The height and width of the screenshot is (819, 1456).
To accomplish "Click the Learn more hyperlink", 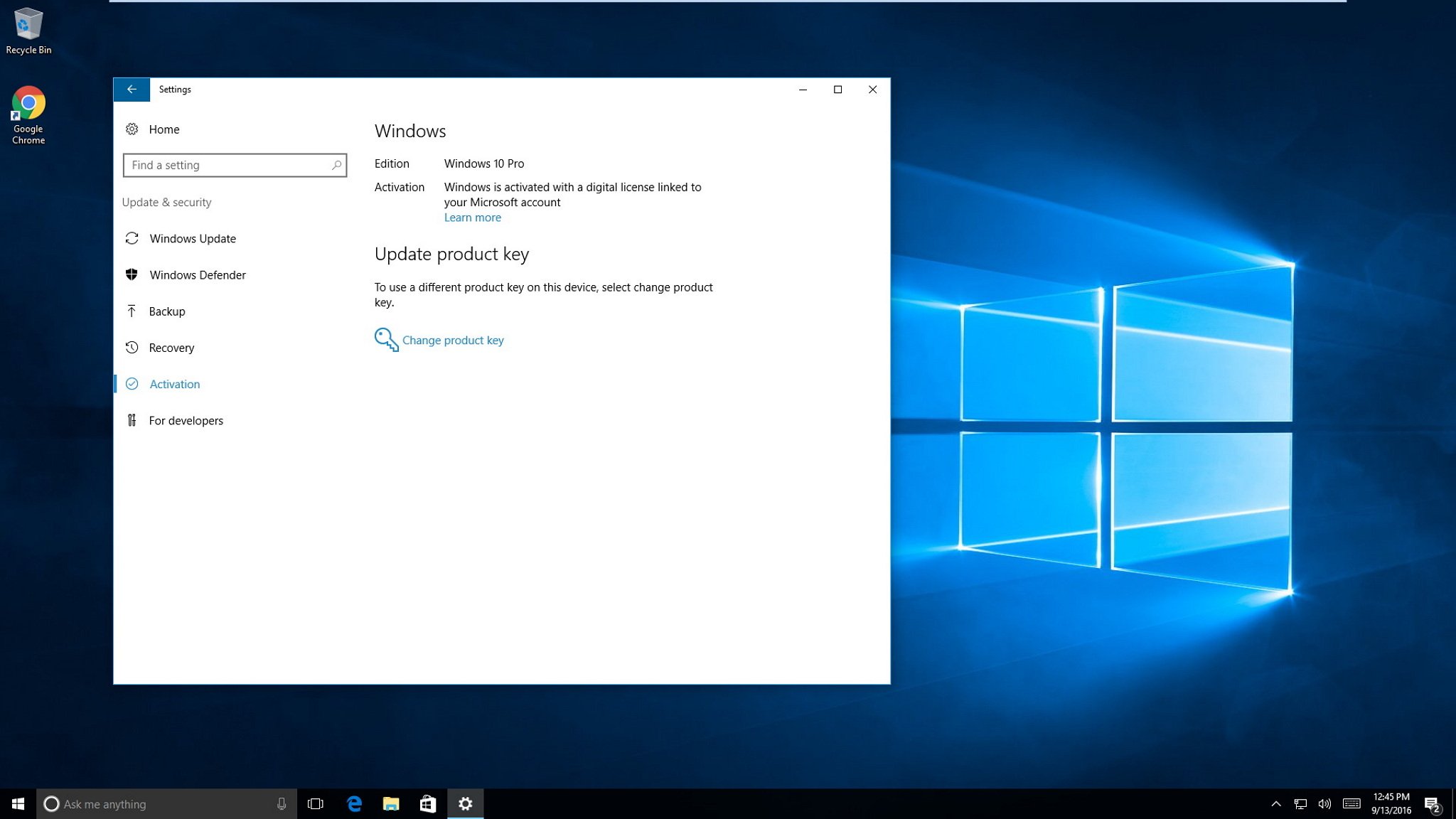I will 471,217.
